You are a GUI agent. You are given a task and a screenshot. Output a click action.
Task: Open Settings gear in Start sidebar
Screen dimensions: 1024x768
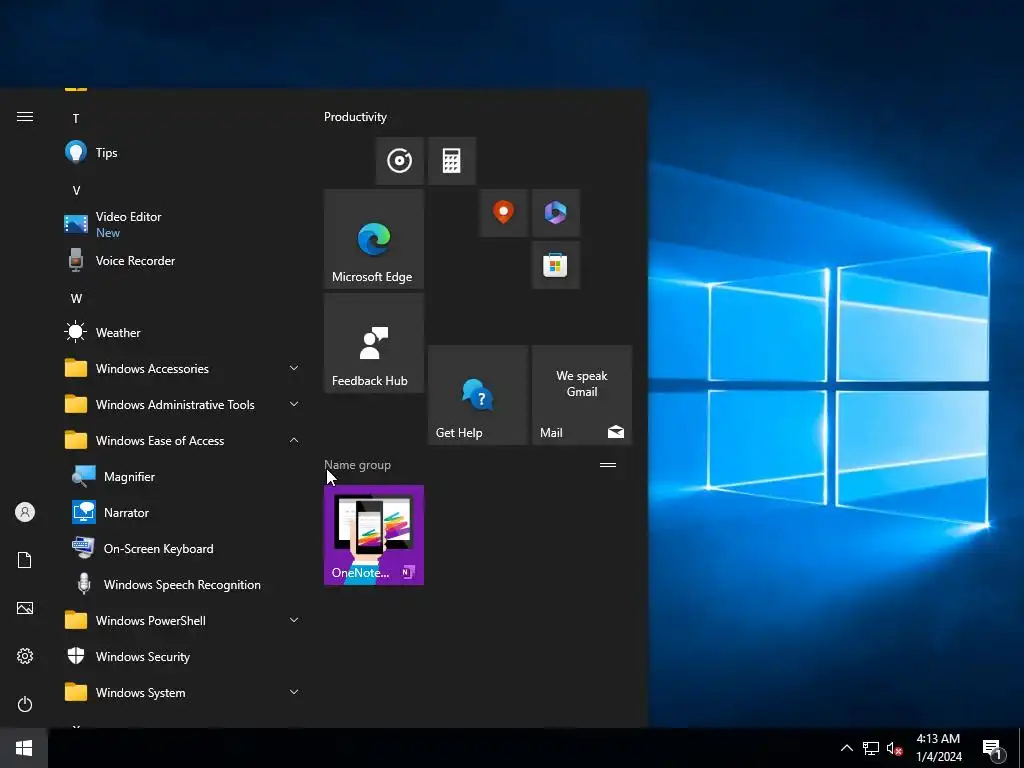click(x=25, y=656)
